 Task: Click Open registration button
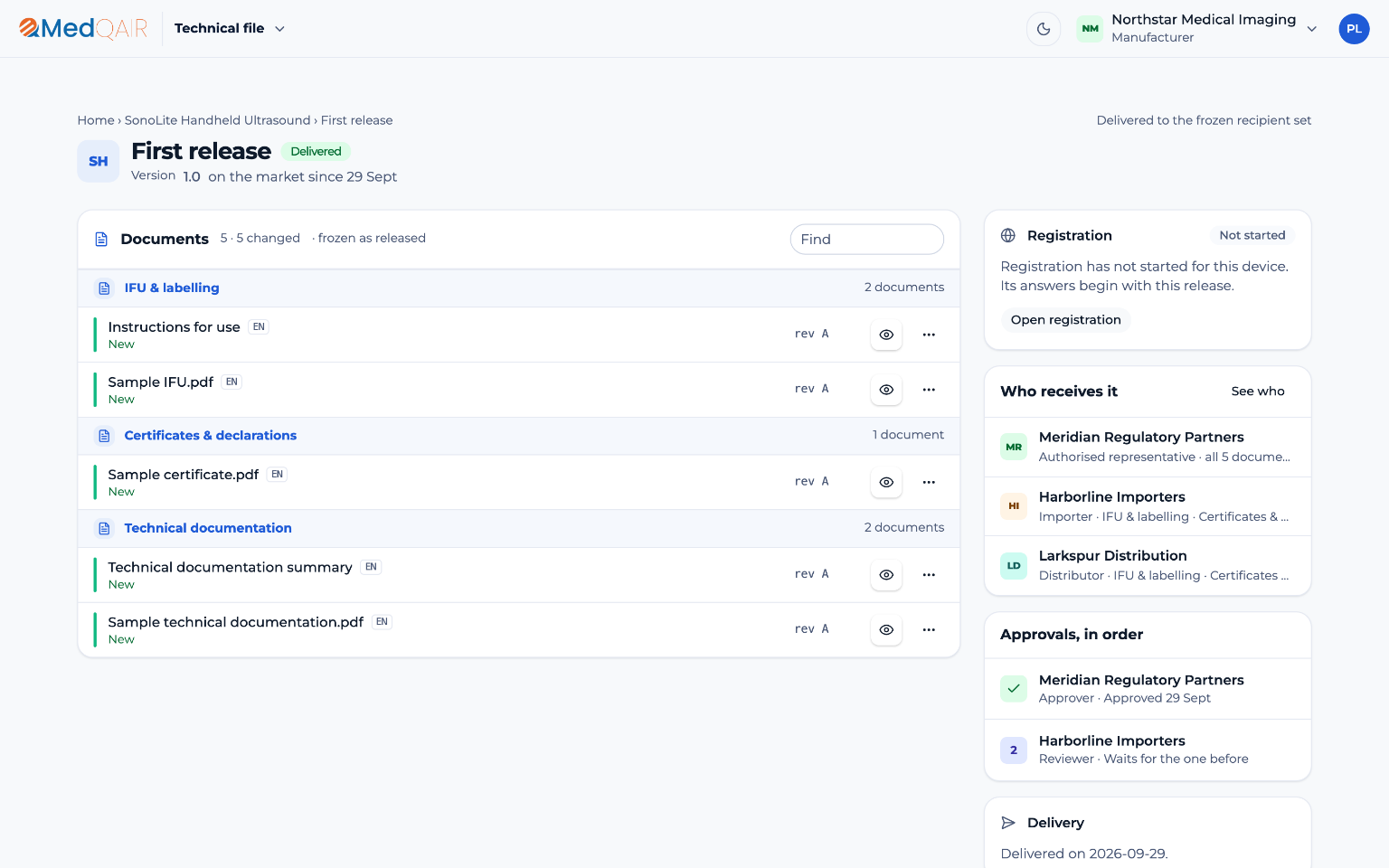(1065, 320)
